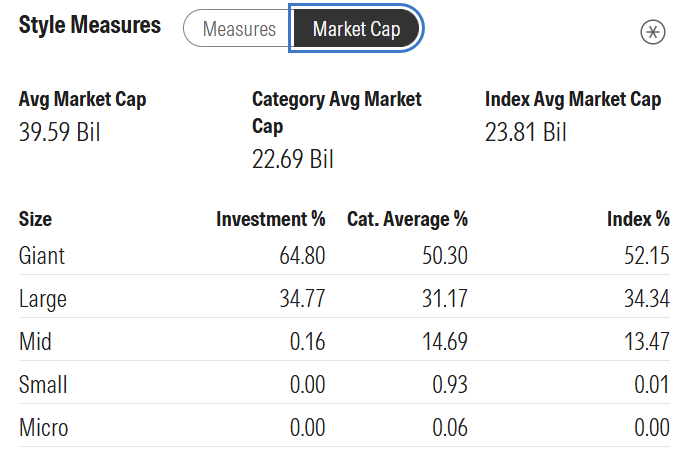
Task: Select the Market Cap toggle
Action: coord(357,29)
